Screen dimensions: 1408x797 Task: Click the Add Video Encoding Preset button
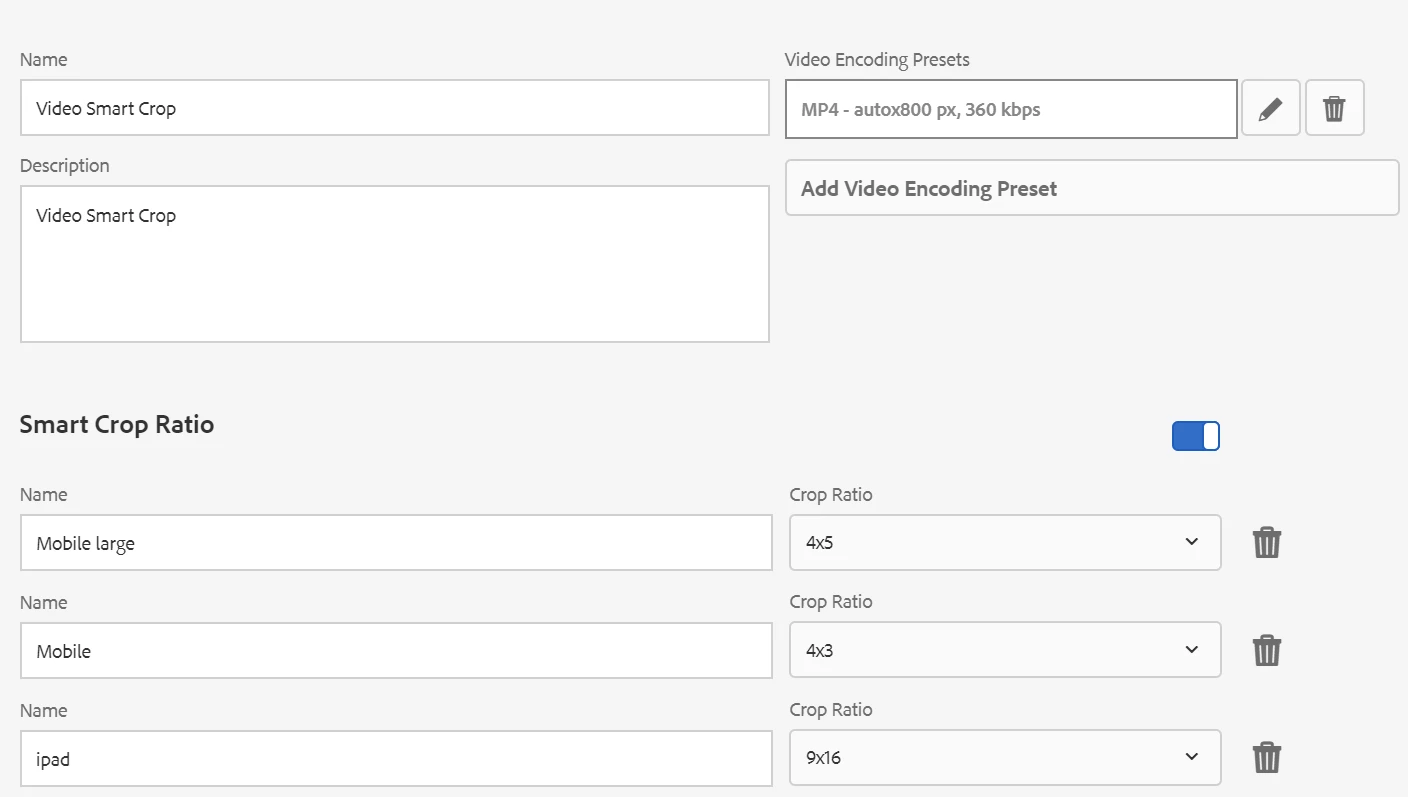click(1092, 188)
